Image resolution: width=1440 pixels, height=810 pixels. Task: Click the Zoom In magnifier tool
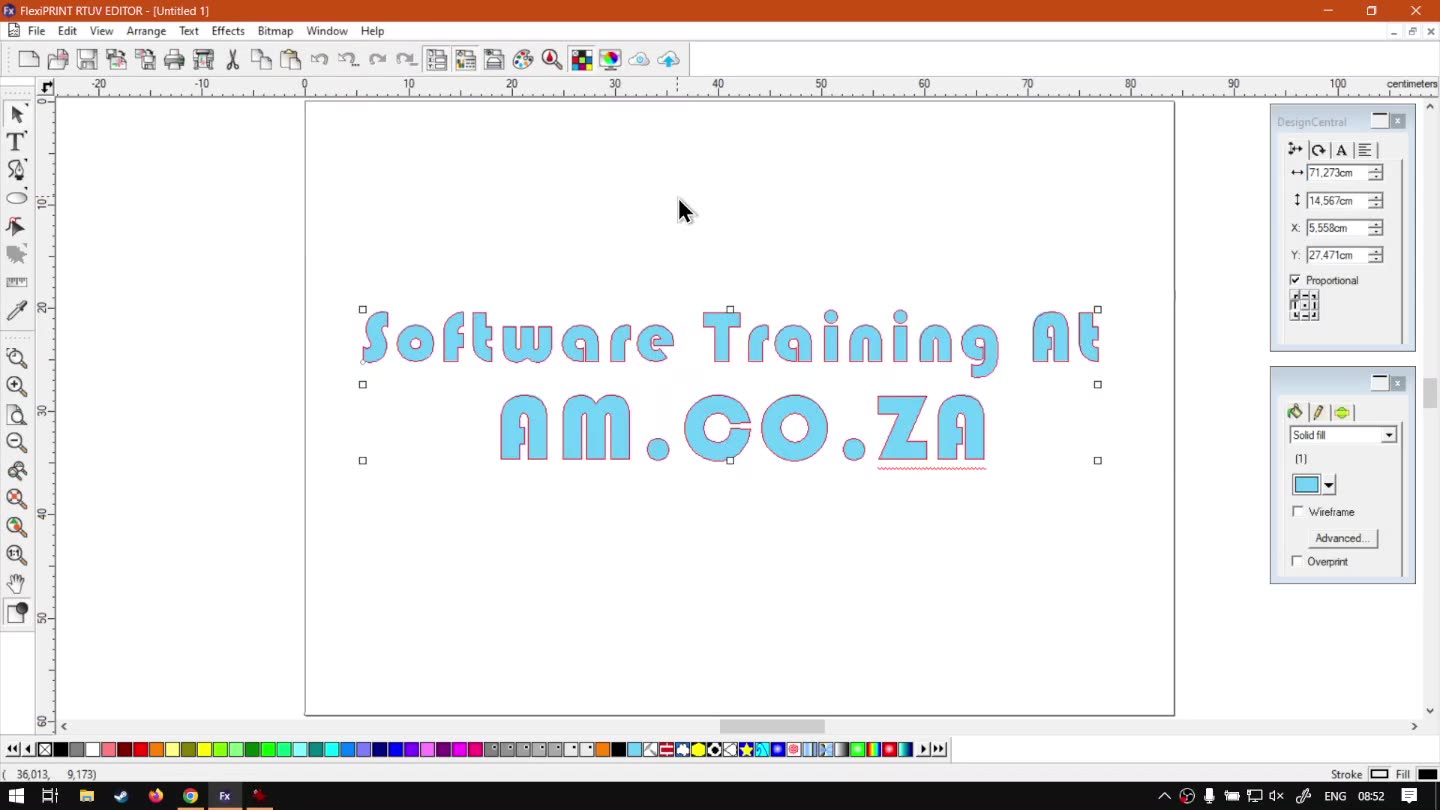coord(16,386)
